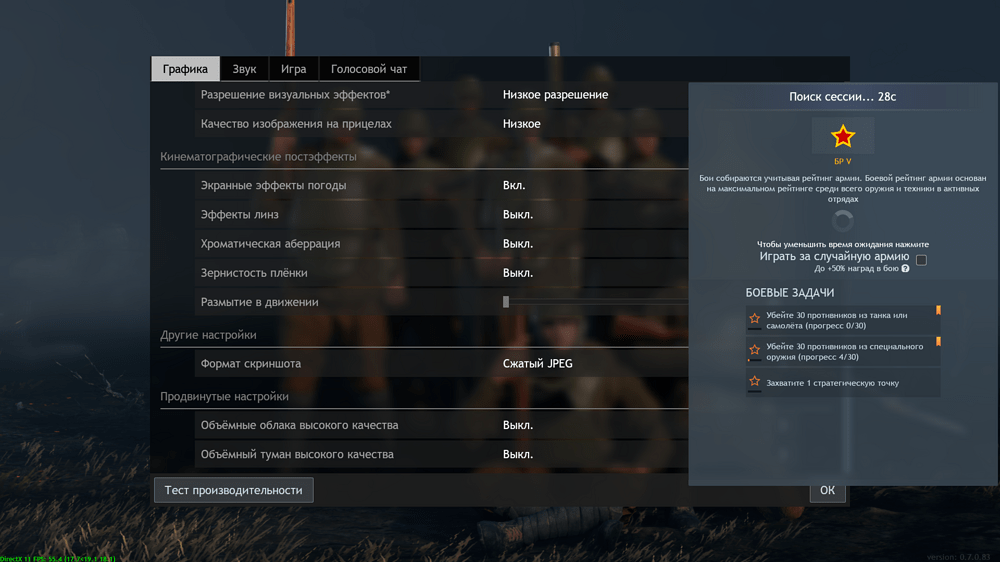Open the Голосовой чат tab
Screen dimensions: 1000x562
369,70
